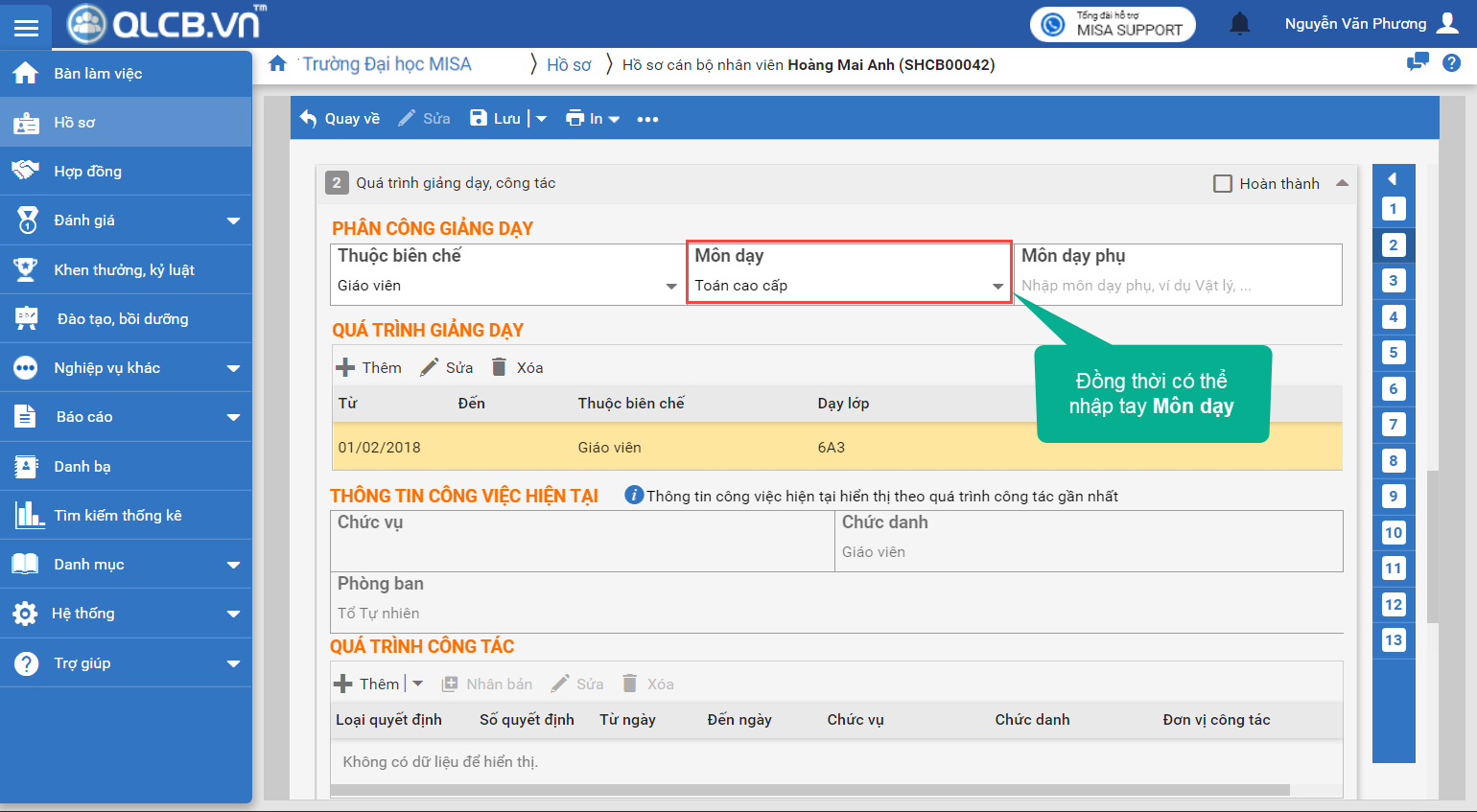Open the Lưu split-button dropdown arrow
1477x812 pixels.
coord(541,119)
